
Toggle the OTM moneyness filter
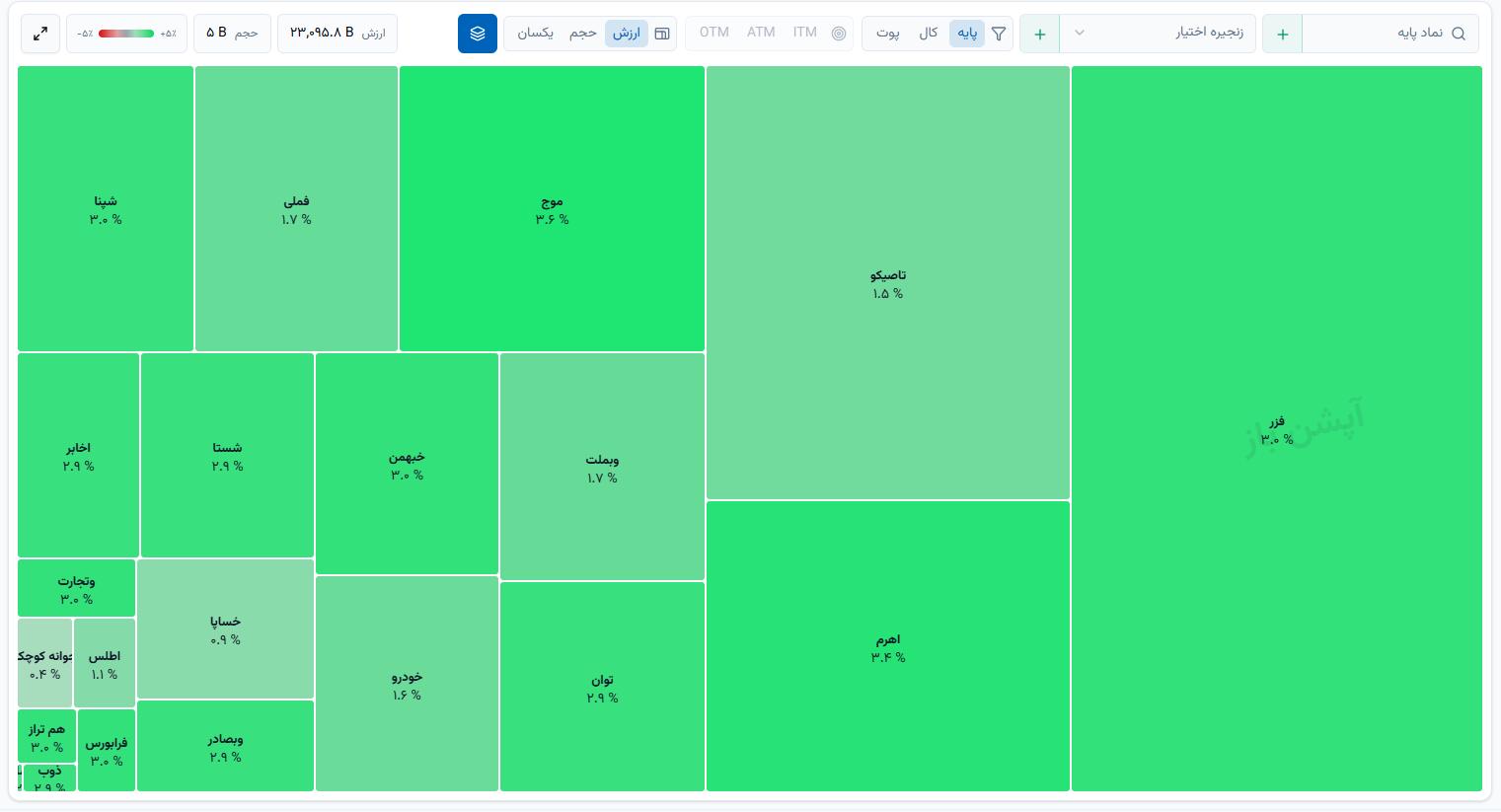[714, 33]
